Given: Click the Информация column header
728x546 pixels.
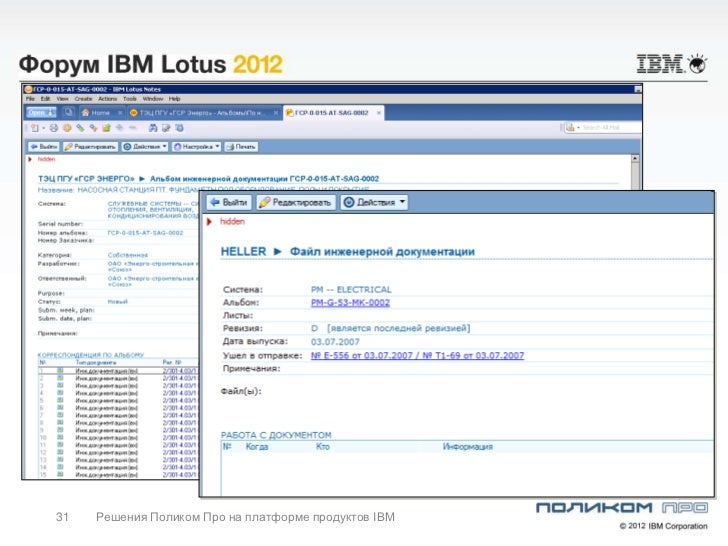Looking at the screenshot, I should pos(468,447).
